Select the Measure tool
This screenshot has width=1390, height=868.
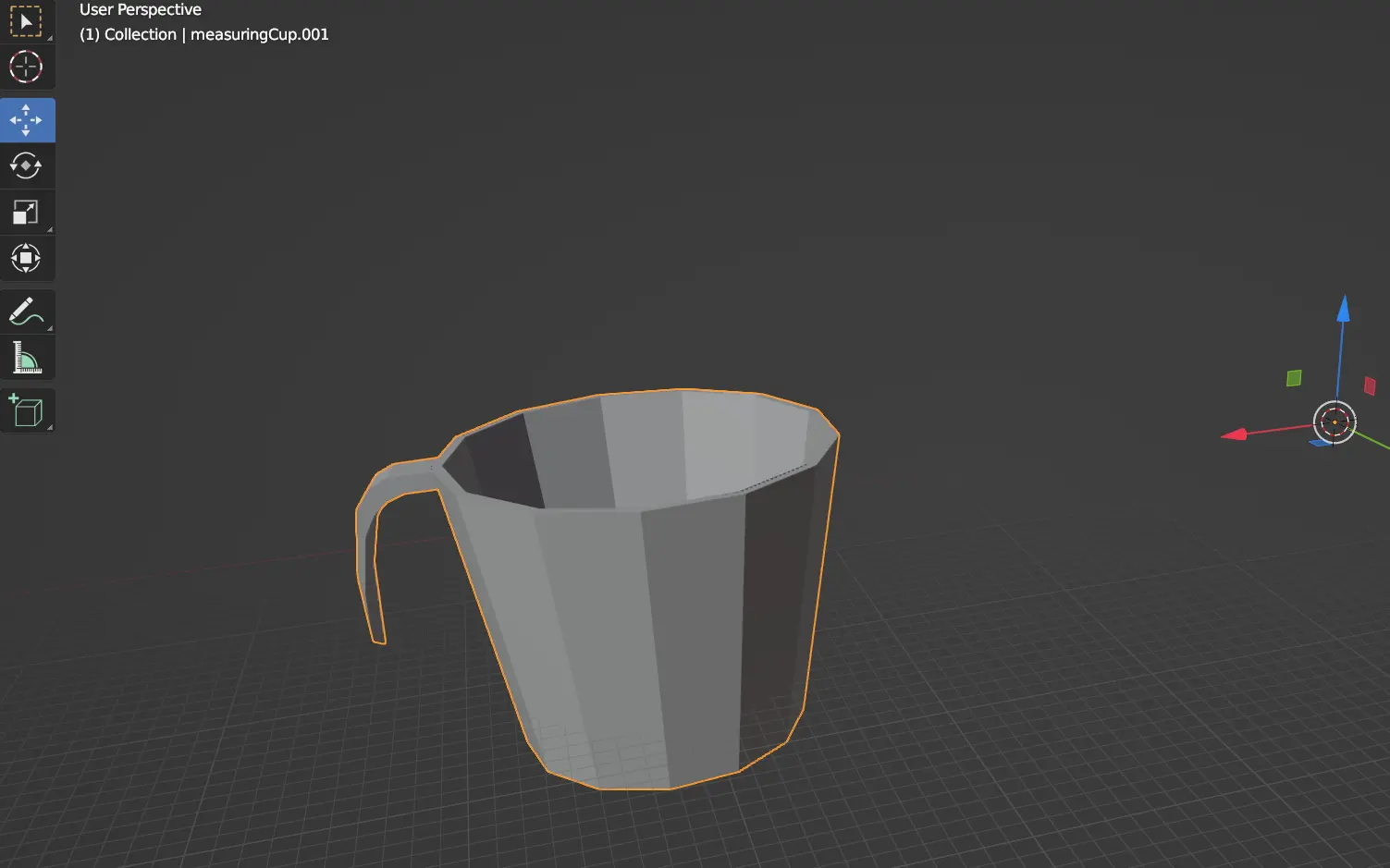click(x=27, y=358)
